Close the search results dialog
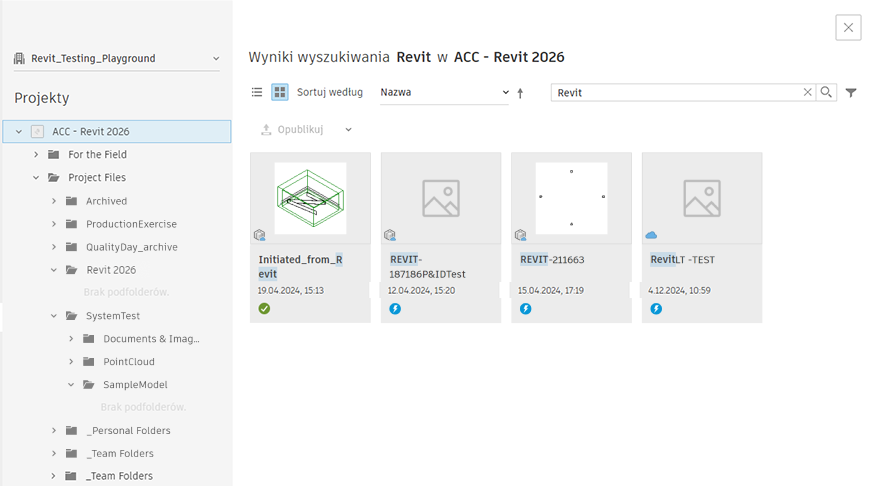 [x=848, y=28]
